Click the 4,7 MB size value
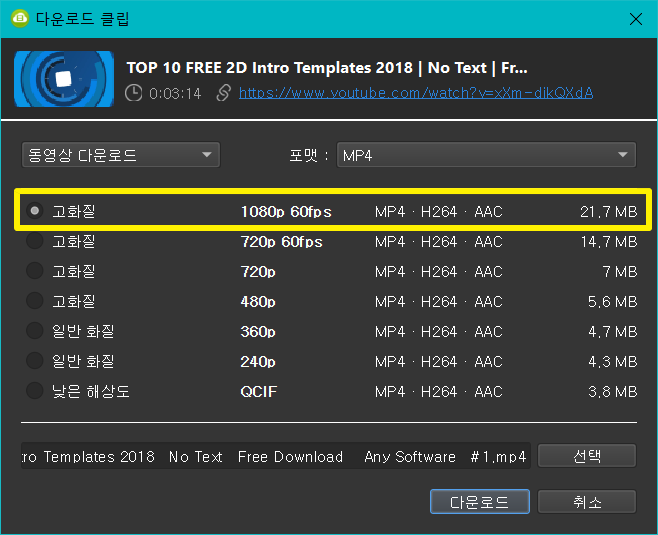Screen dimensions: 658x535 613,331
